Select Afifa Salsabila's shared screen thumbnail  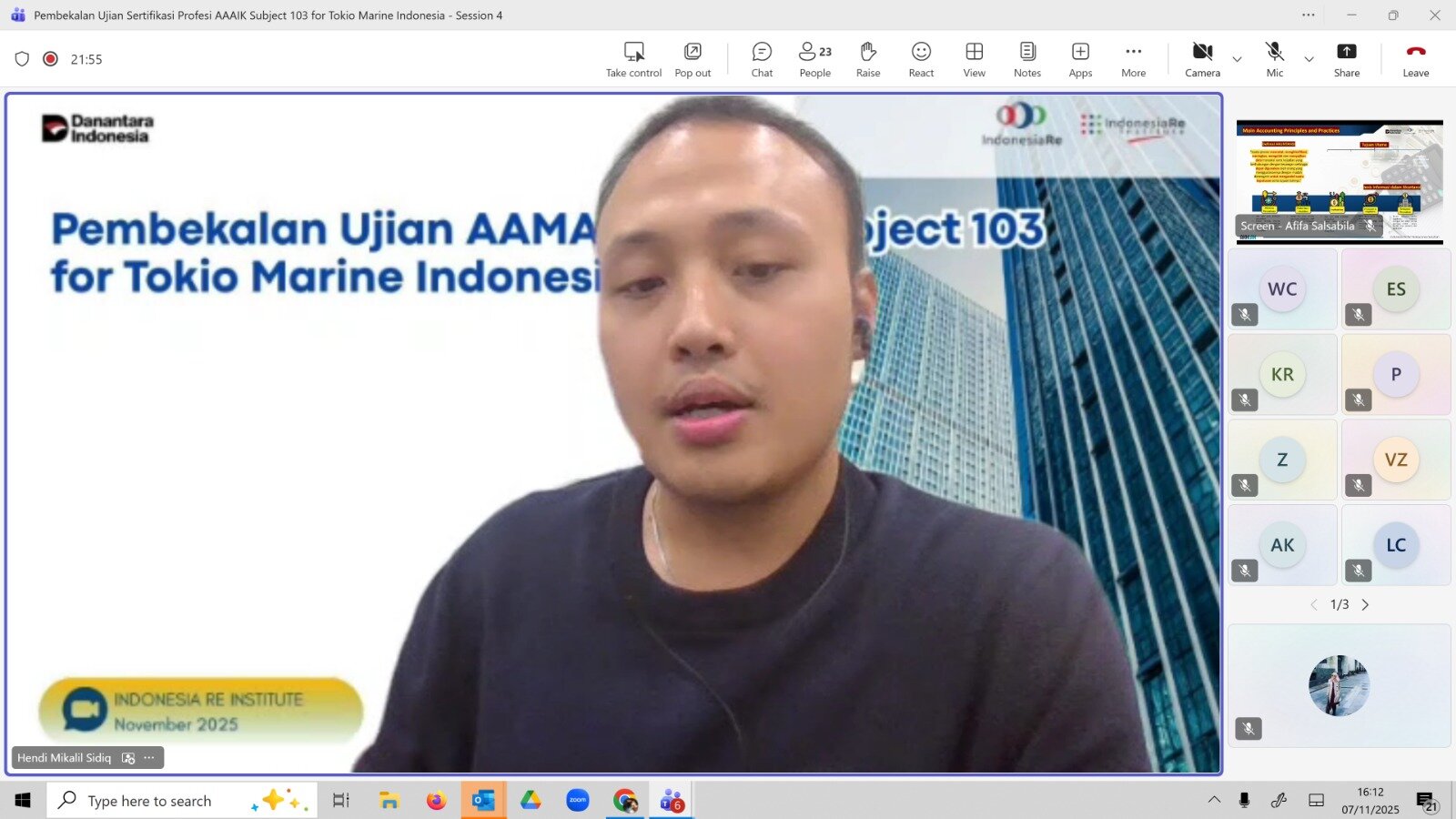[1339, 182]
